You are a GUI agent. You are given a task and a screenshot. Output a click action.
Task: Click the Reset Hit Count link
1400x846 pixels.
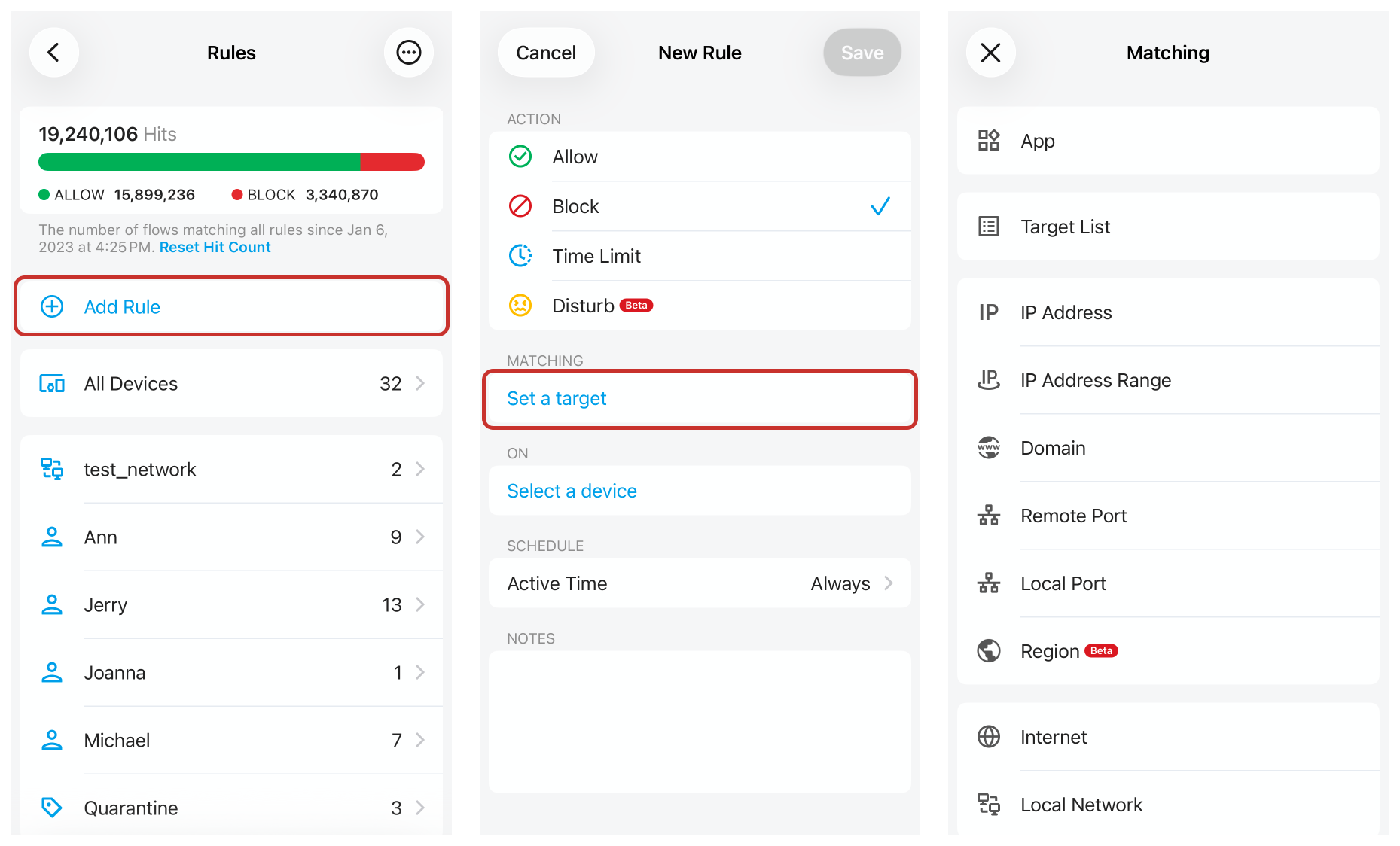[215, 248]
